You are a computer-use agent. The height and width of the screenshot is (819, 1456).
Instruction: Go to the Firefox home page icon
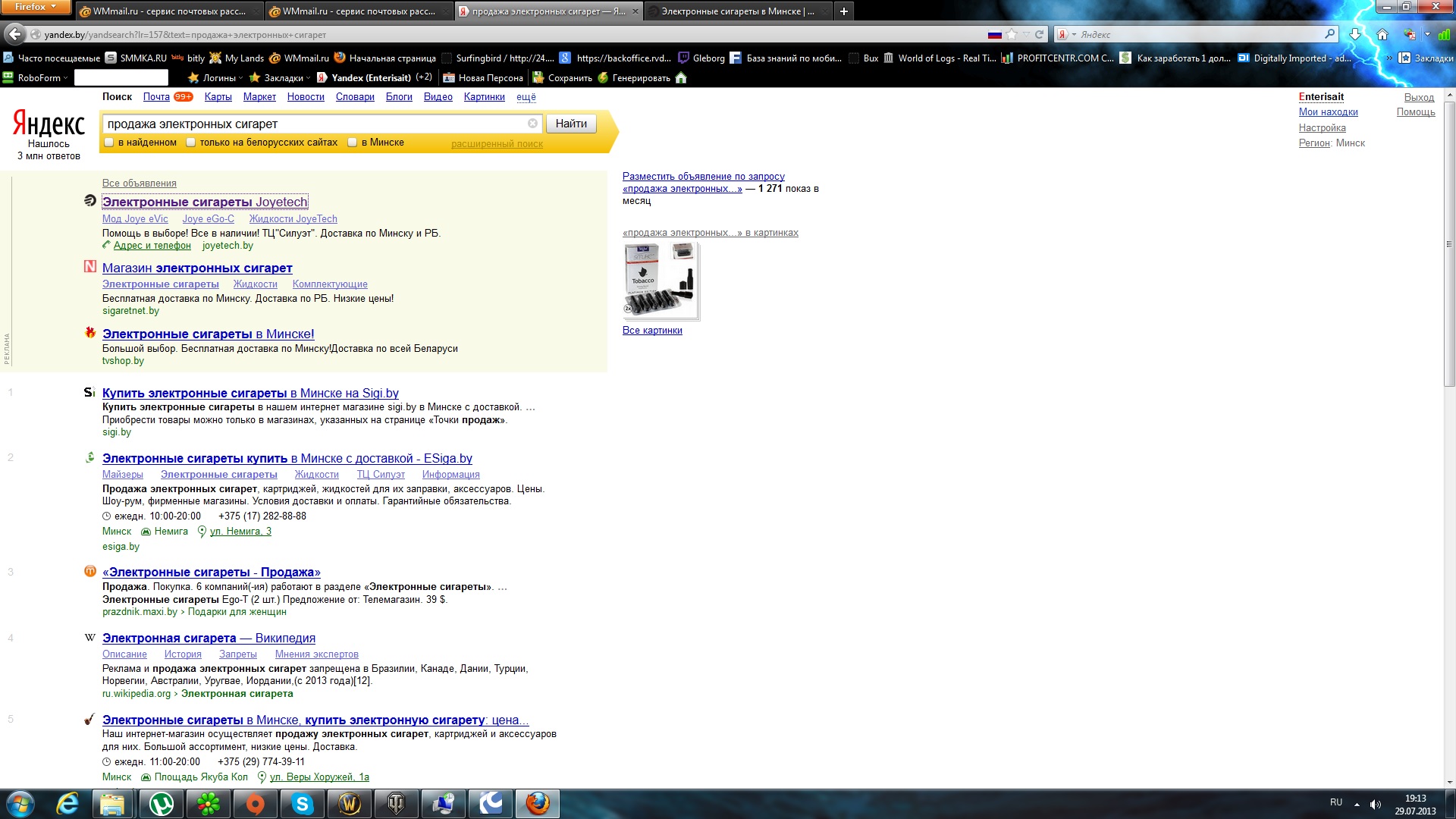1382,34
